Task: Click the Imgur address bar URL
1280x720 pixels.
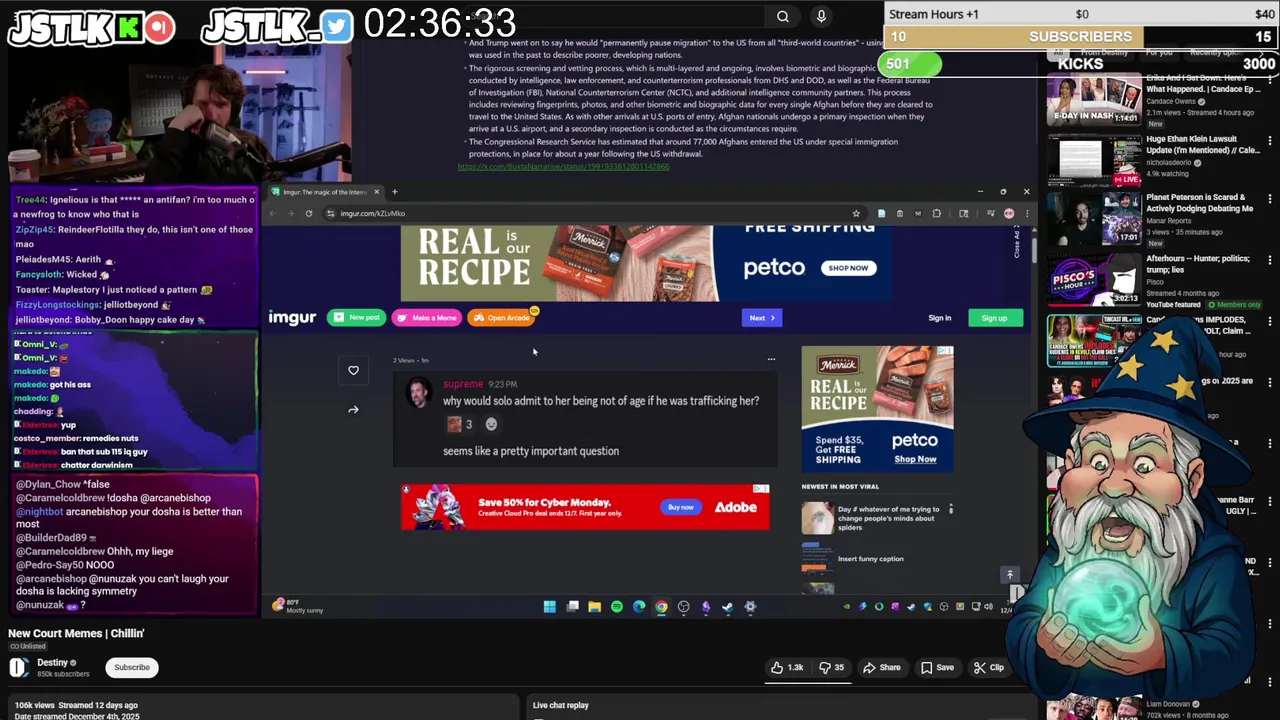Action: tap(372, 213)
